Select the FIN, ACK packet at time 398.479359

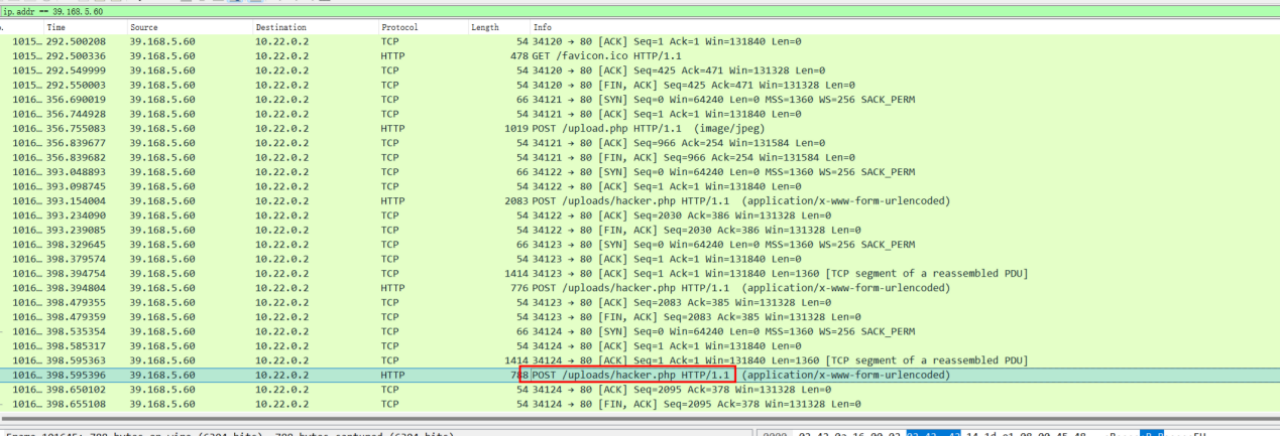640,317
